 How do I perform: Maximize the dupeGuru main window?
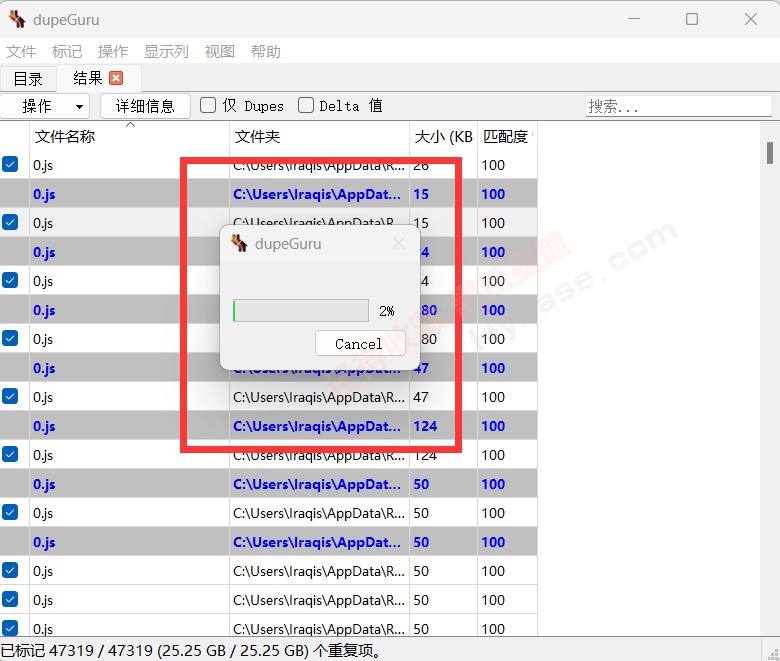pyautogui.click(x=692, y=19)
